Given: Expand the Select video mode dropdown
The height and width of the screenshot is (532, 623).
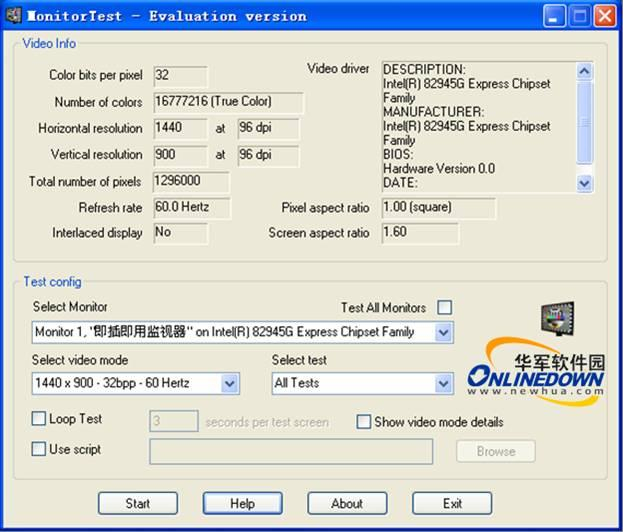Looking at the screenshot, I should (230, 383).
